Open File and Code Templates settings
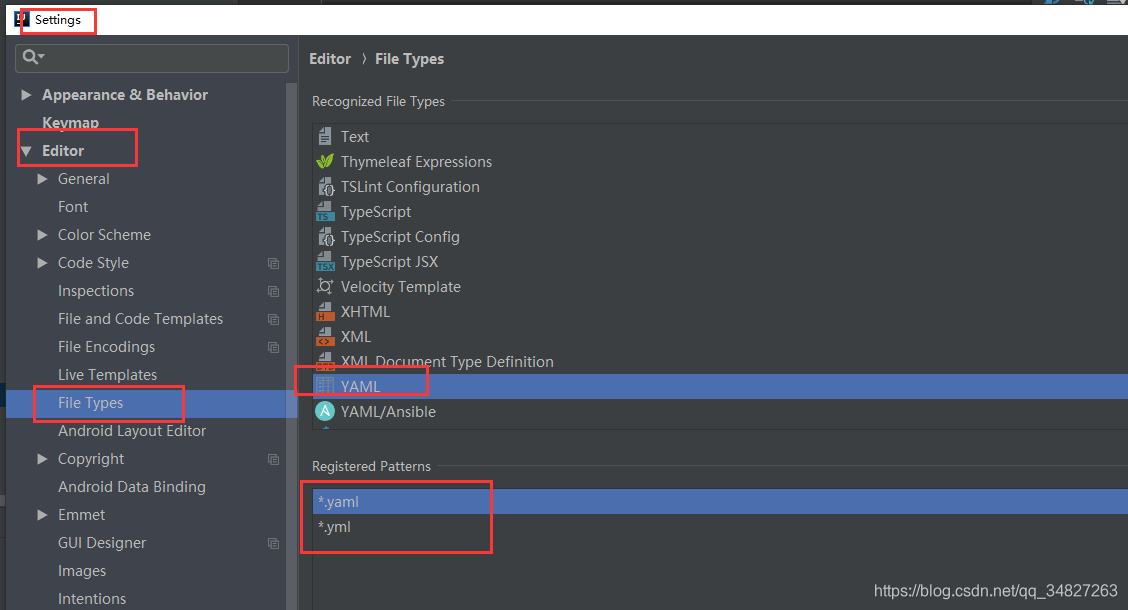 140,319
